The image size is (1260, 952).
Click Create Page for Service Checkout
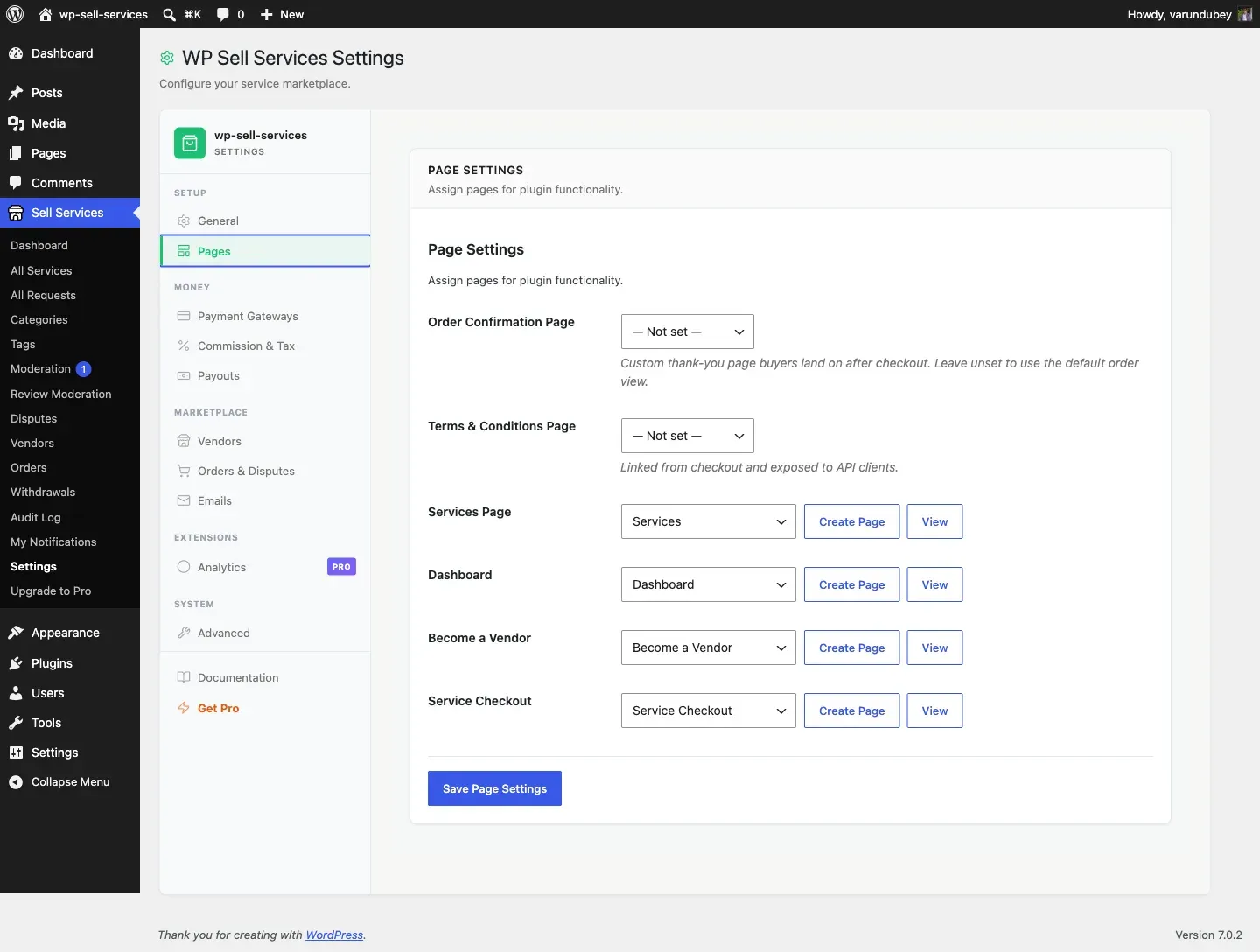point(851,710)
